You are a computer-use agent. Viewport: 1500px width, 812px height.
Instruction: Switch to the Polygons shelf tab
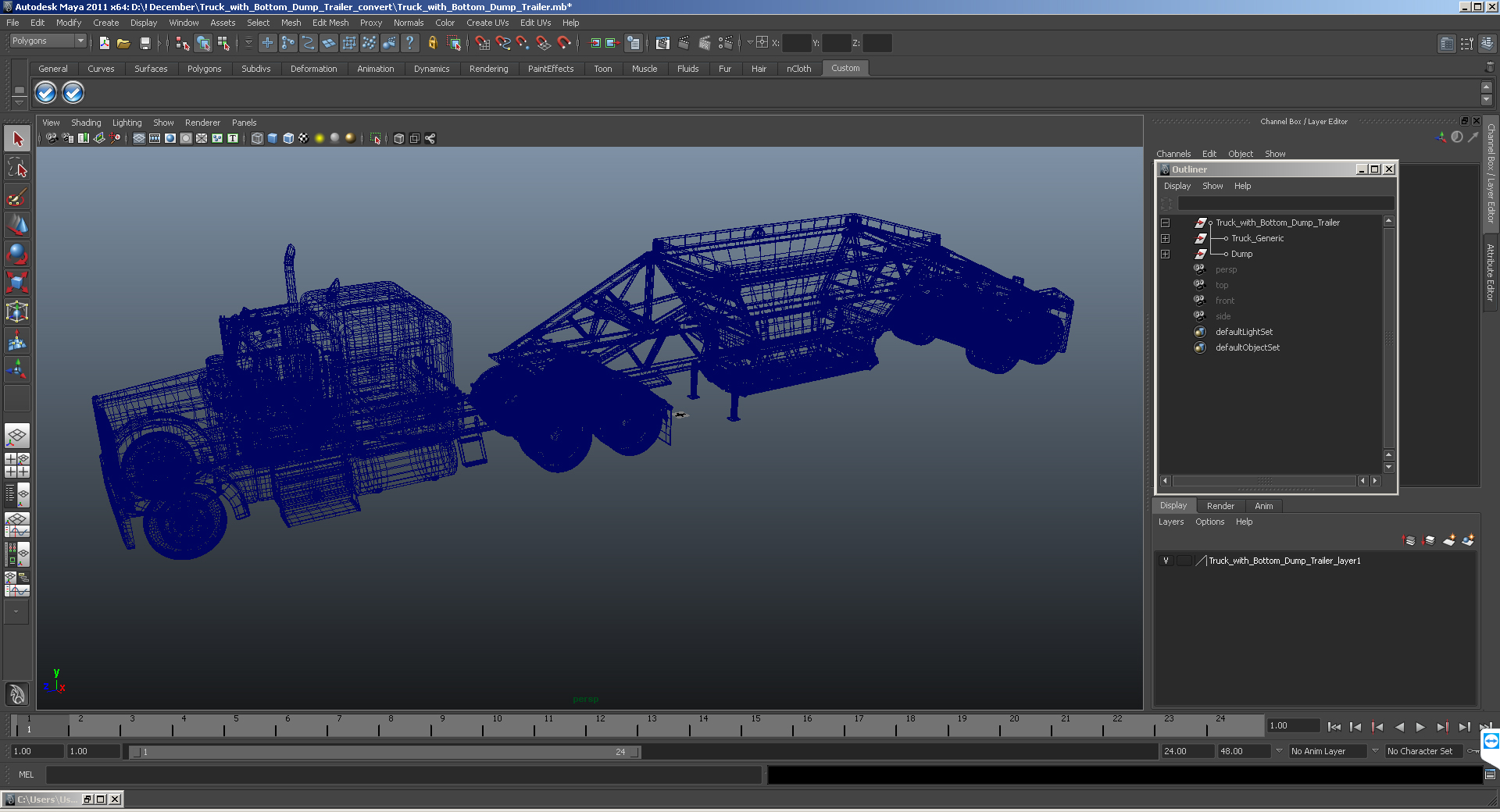[x=204, y=69]
